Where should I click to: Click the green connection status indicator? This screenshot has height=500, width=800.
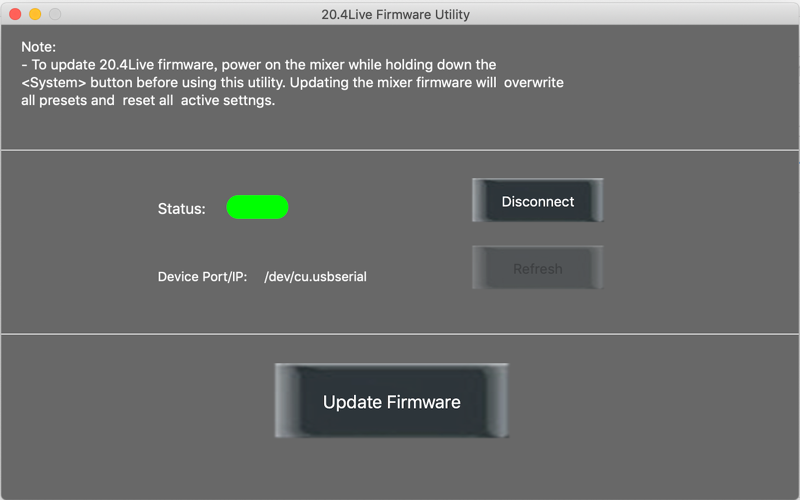point(257,207)
